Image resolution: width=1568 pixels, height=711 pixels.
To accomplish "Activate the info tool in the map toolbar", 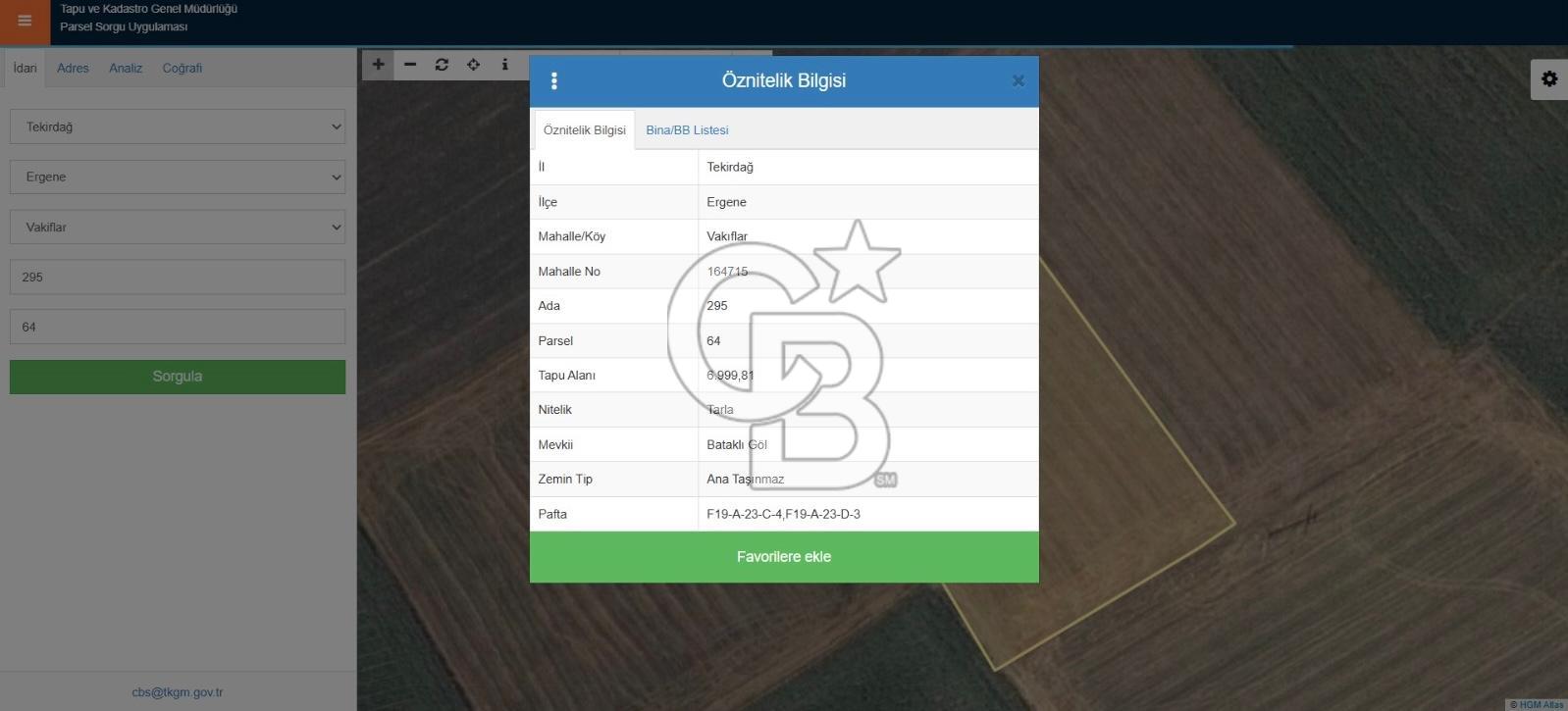I will pos(504,65).
